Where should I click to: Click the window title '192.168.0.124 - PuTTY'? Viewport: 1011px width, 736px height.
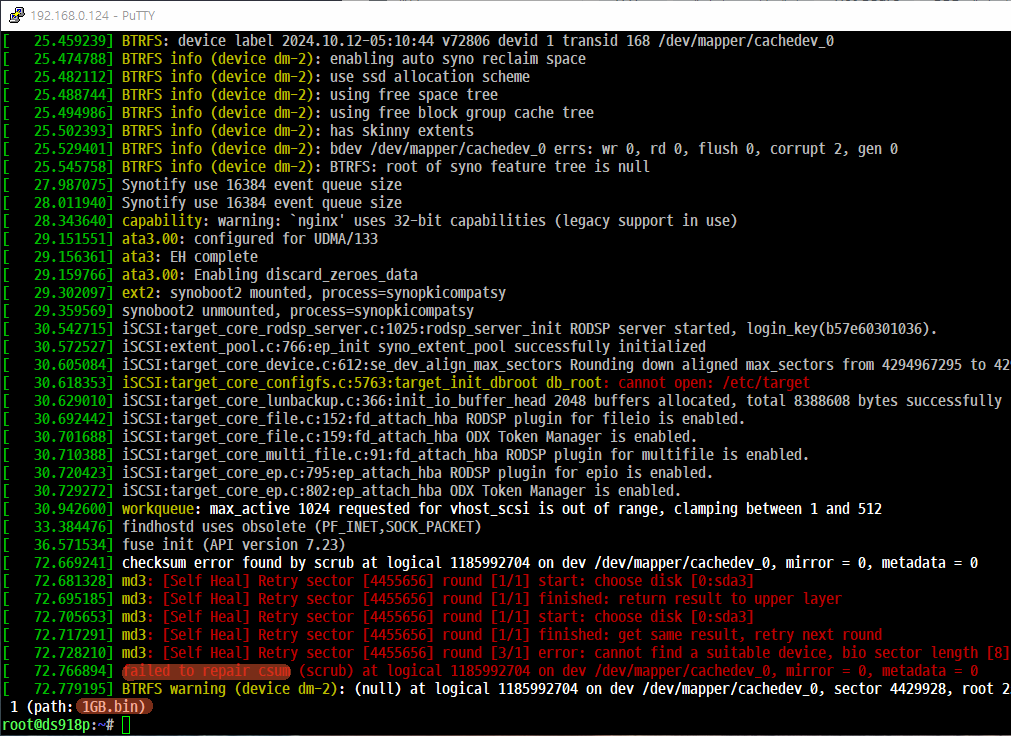(92, 16)
